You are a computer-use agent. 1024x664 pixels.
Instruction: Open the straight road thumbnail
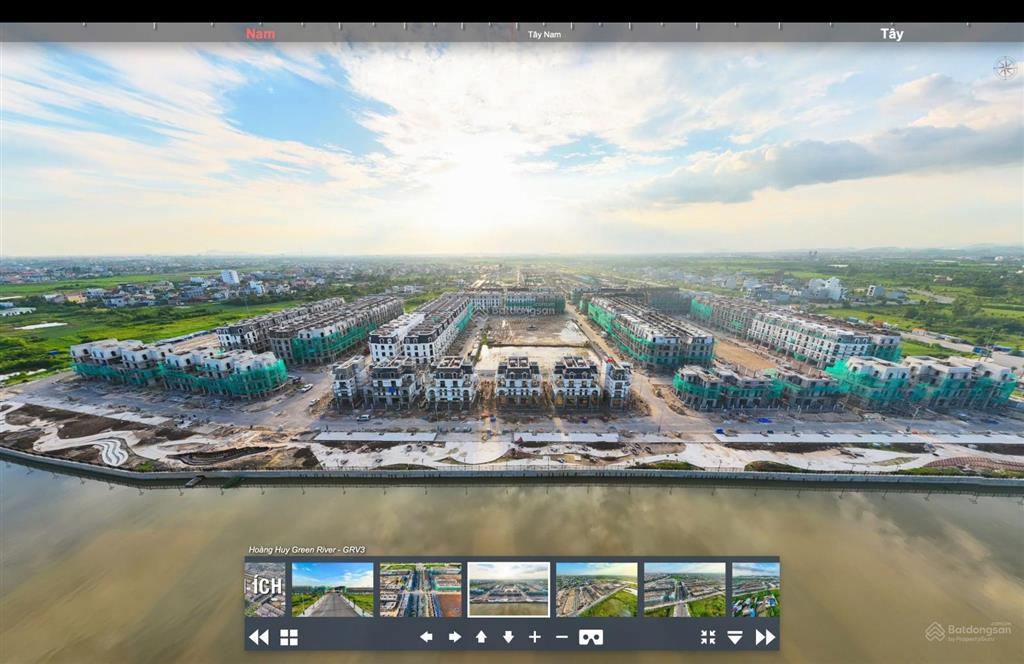point(332,590)
